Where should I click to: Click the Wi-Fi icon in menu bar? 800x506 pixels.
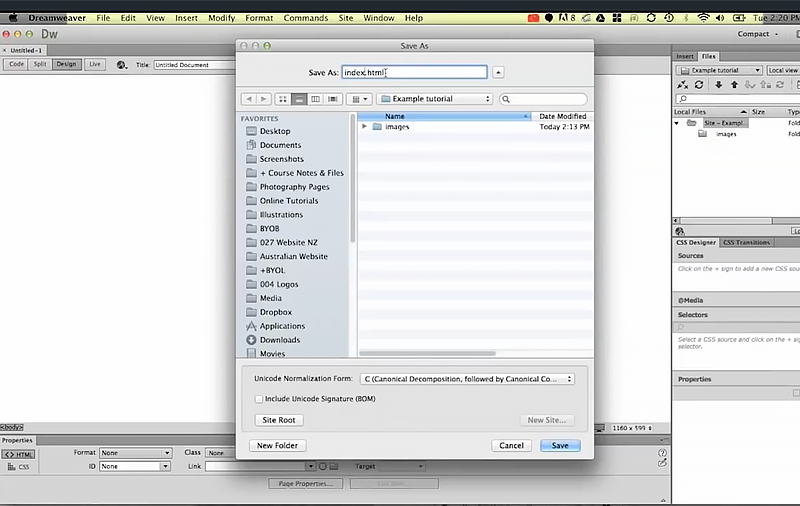pos(704,18)
